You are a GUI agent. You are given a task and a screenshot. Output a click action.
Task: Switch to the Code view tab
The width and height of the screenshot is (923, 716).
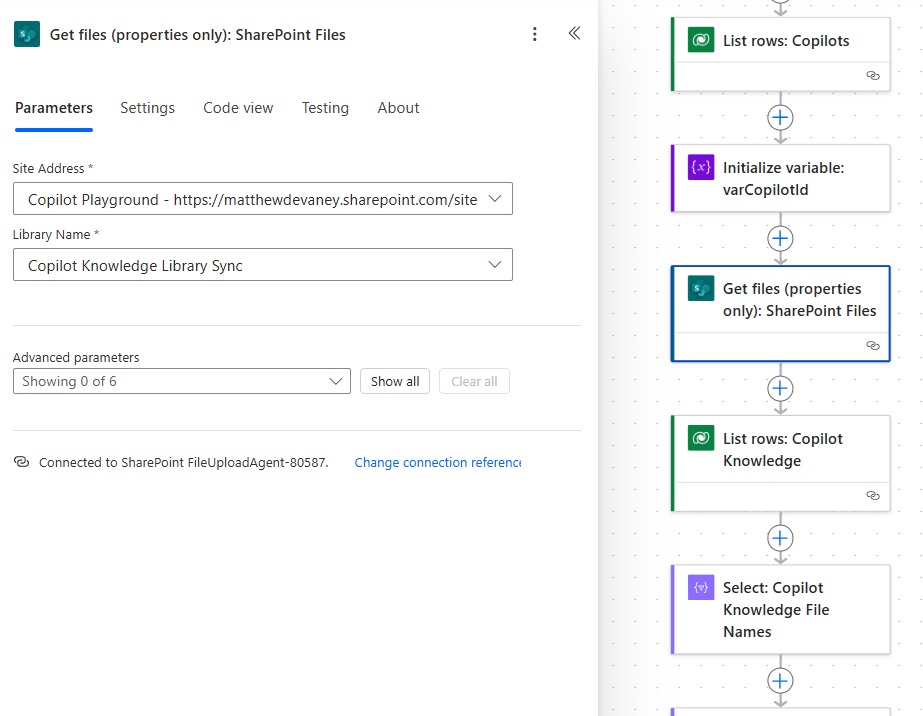(238, 108)
